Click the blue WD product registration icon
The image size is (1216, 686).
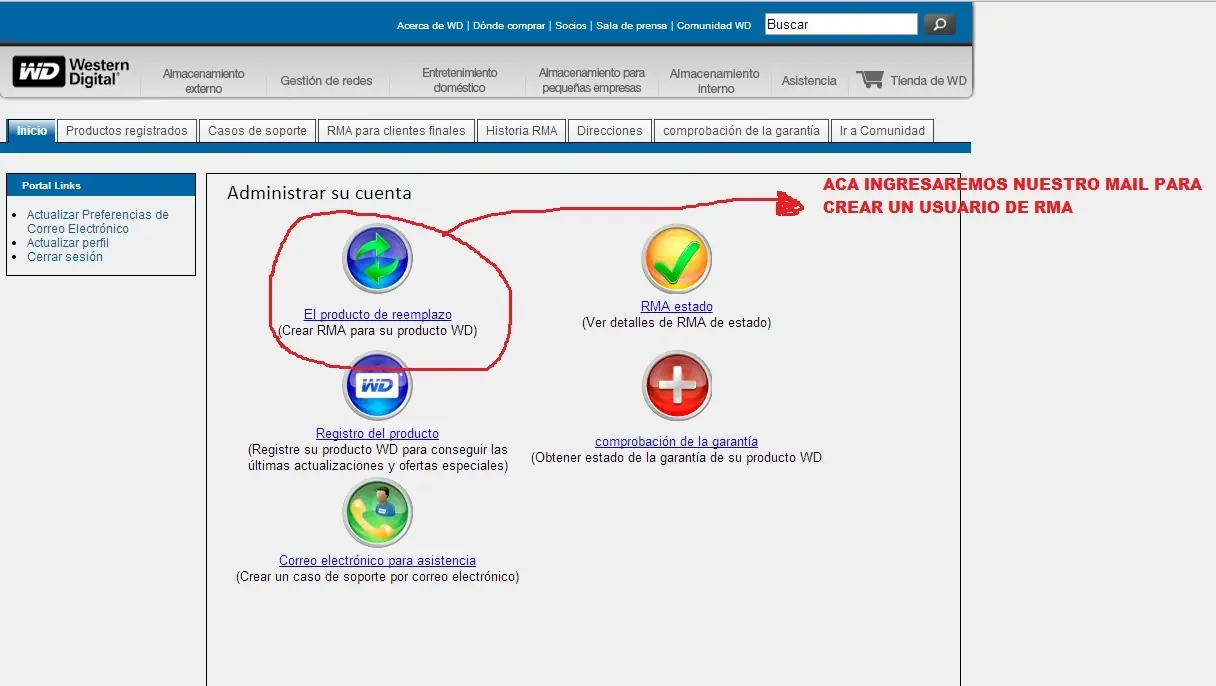377,385
